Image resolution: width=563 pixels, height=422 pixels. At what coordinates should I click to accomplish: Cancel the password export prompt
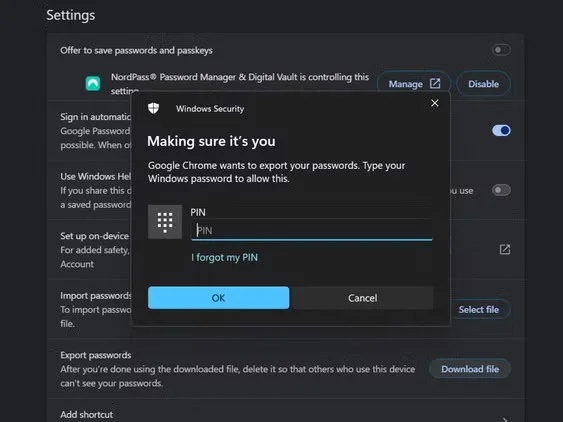(x=363, y=298)
